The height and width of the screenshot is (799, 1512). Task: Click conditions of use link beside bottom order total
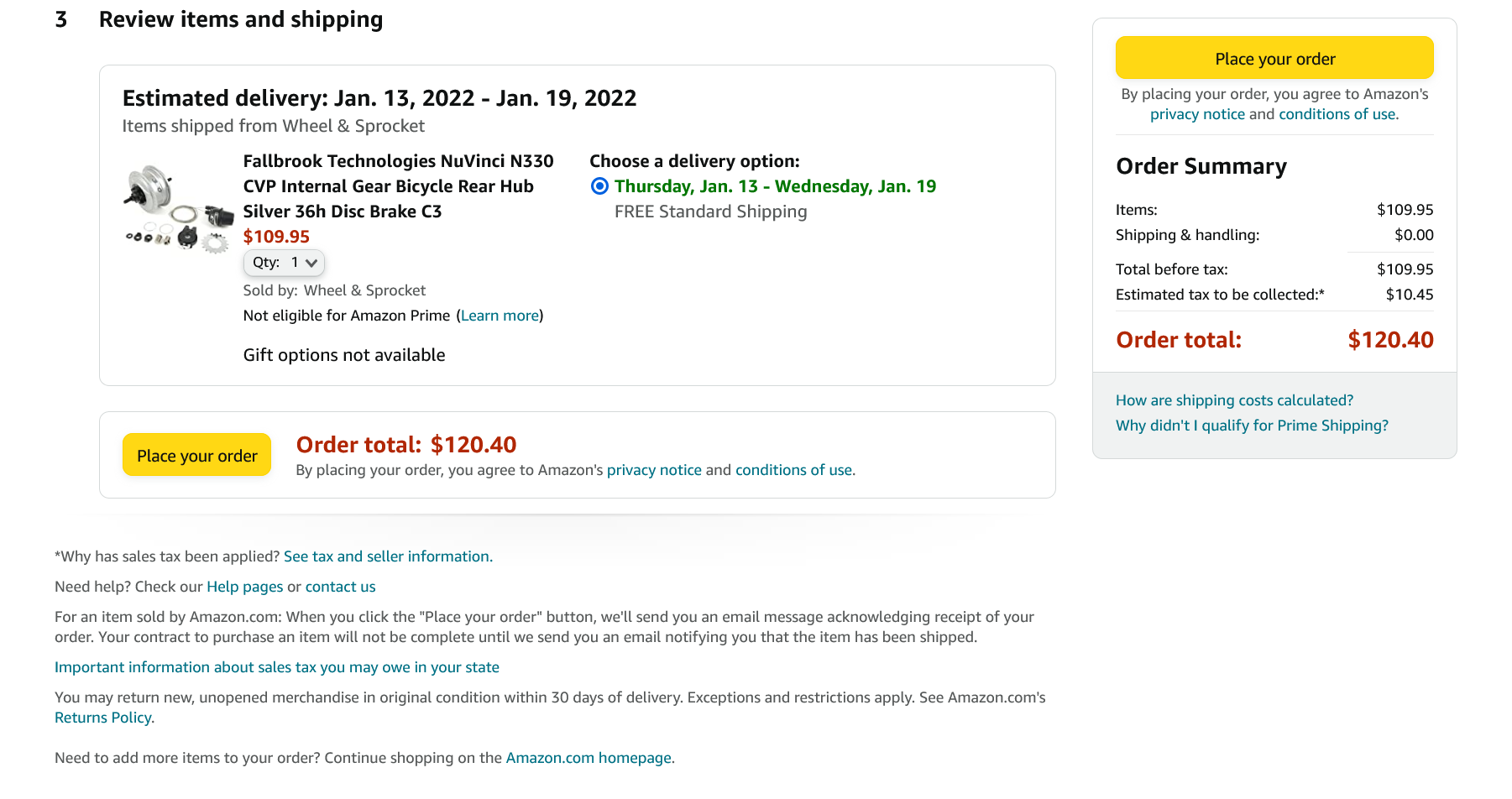coord(793,470)
